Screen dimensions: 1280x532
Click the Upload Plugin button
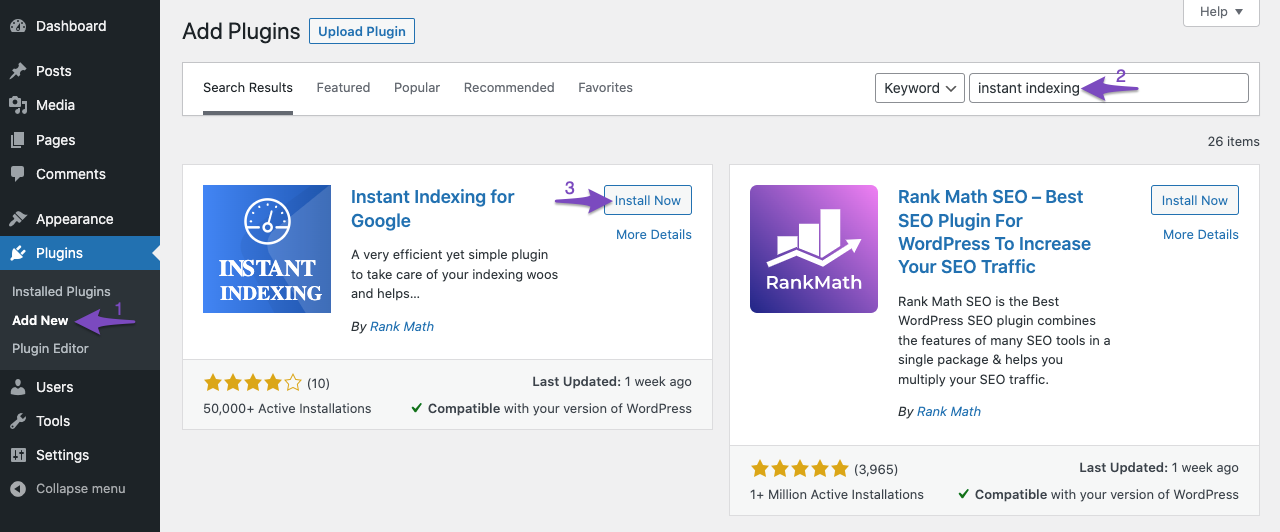click(362, 31)
